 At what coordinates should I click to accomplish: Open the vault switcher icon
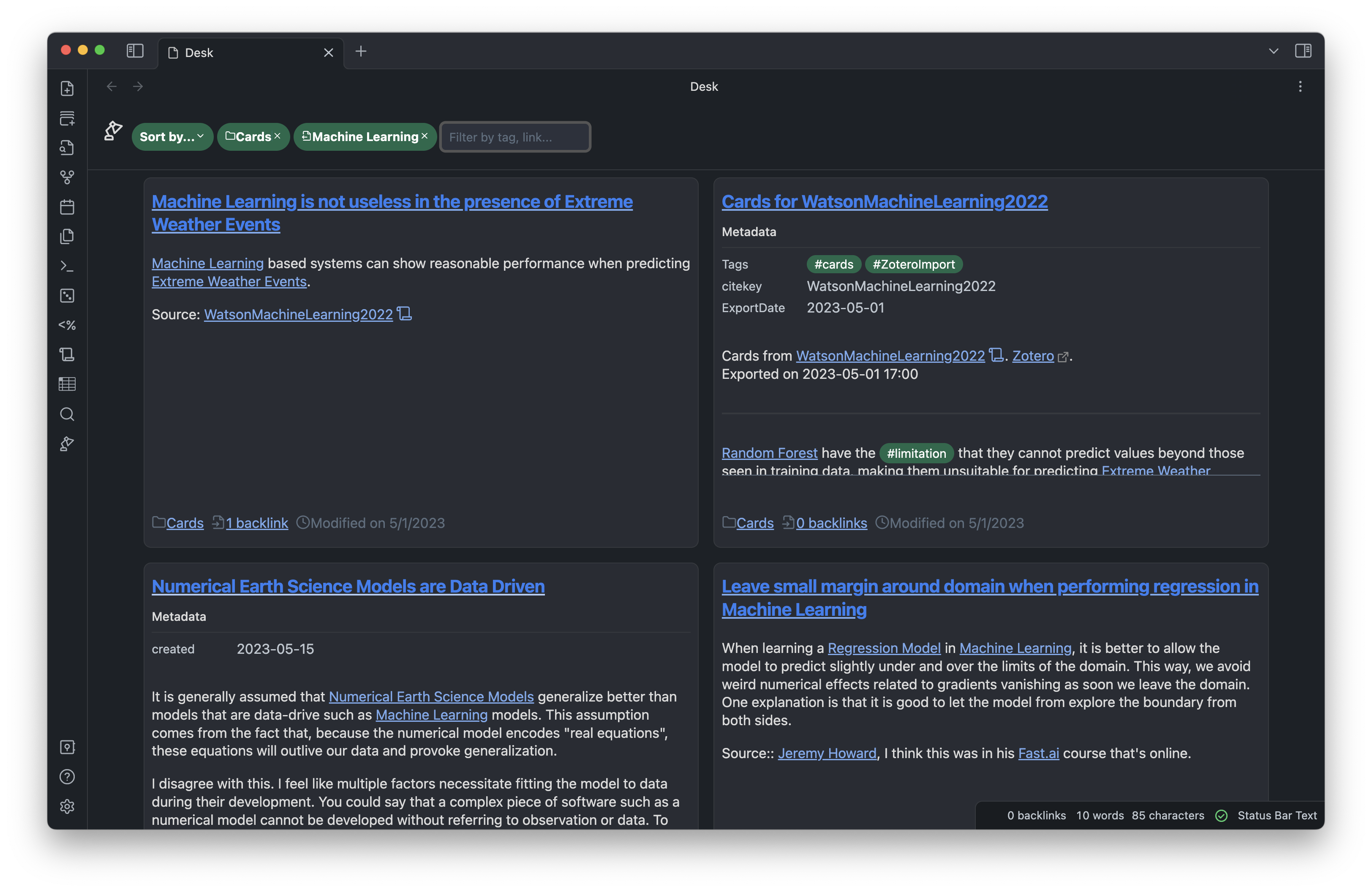[68, 747]
